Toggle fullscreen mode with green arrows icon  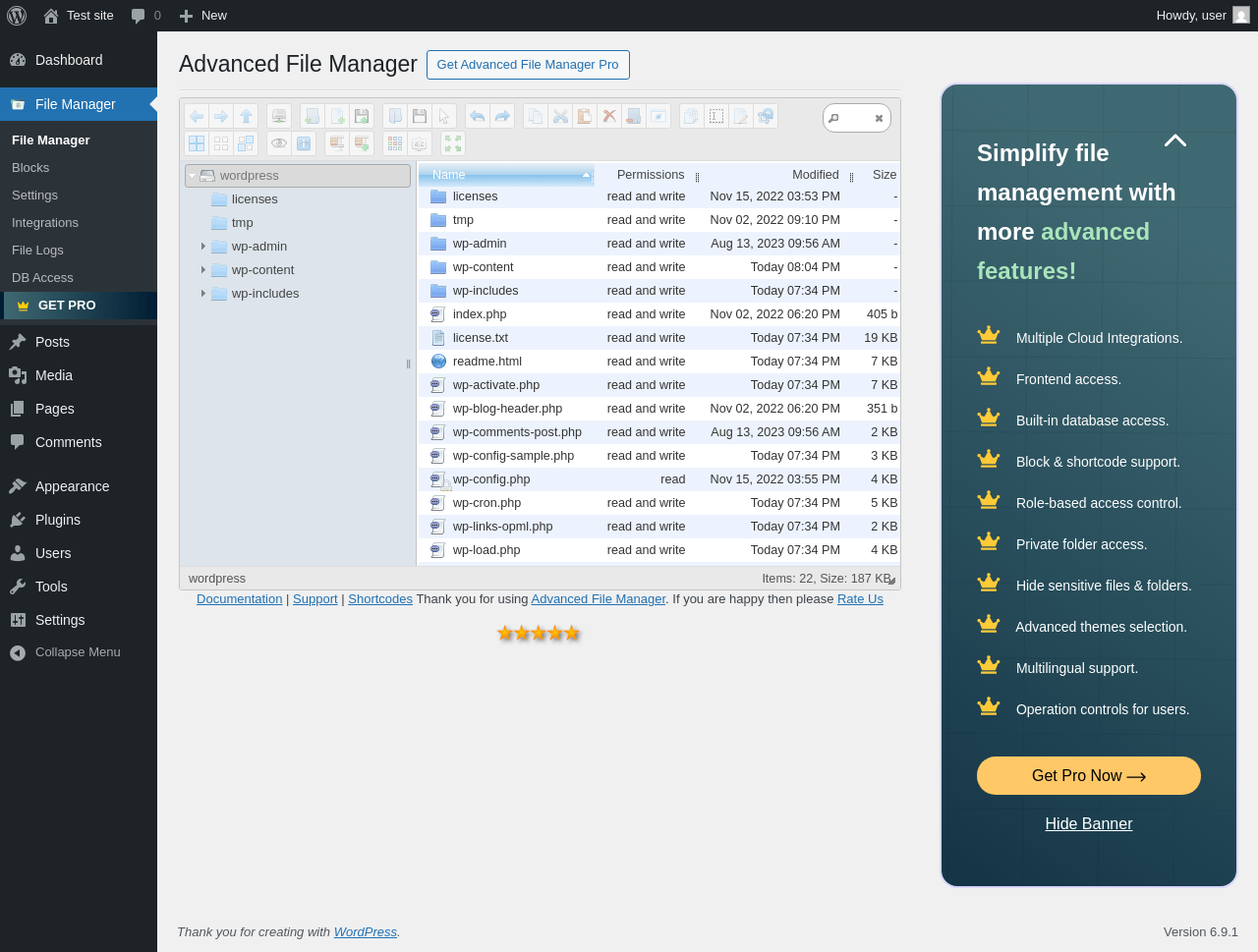pyautogui.click(x=453, y=143)
